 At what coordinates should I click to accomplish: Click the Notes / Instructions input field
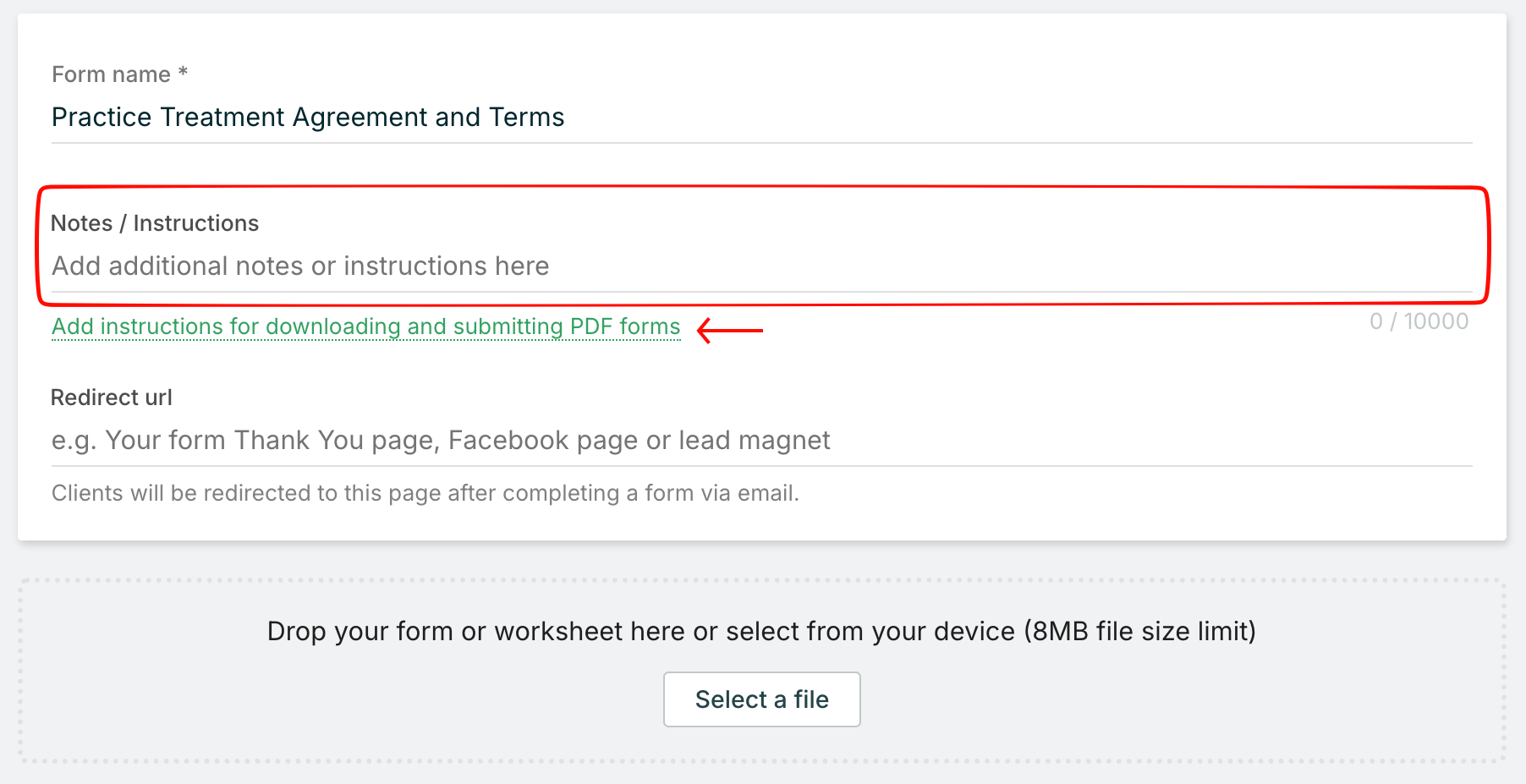coord(761,266)
